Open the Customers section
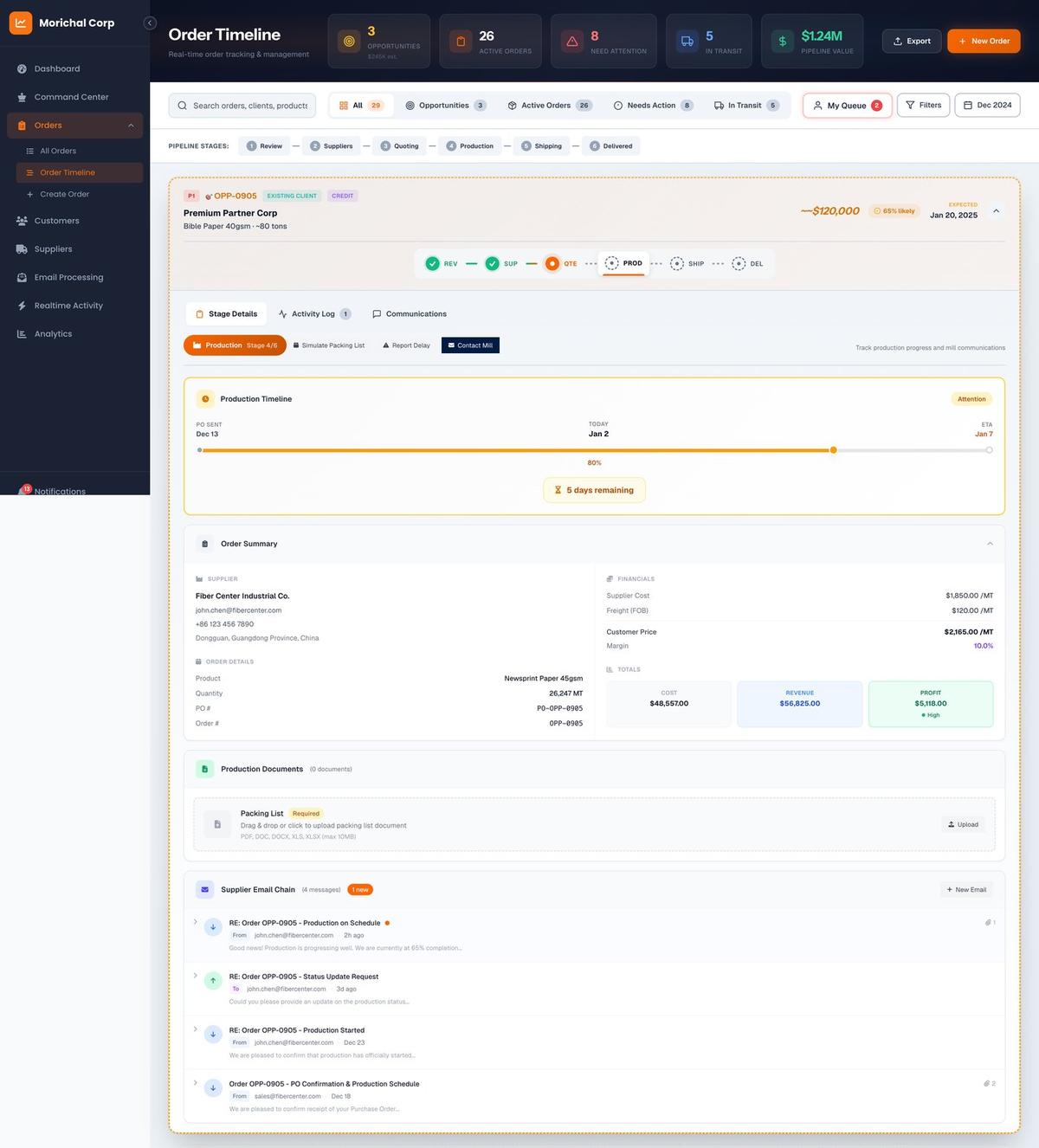1039x1148 pixels. (56, 221)
